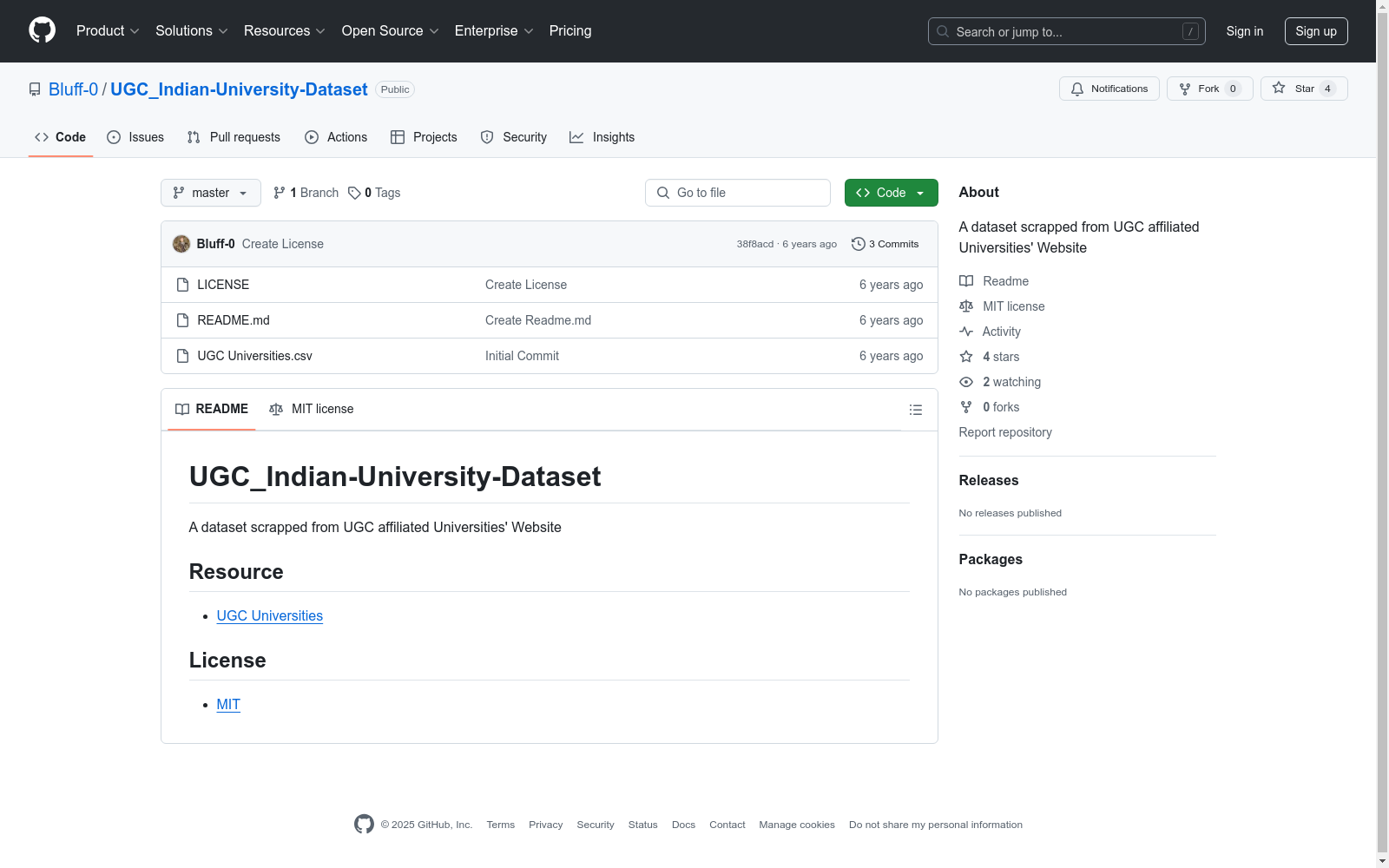The width and height of the screenshot is (1389, 868).
Task: Open Bluff-0 avatar in commit header
Action: point(181,244)
